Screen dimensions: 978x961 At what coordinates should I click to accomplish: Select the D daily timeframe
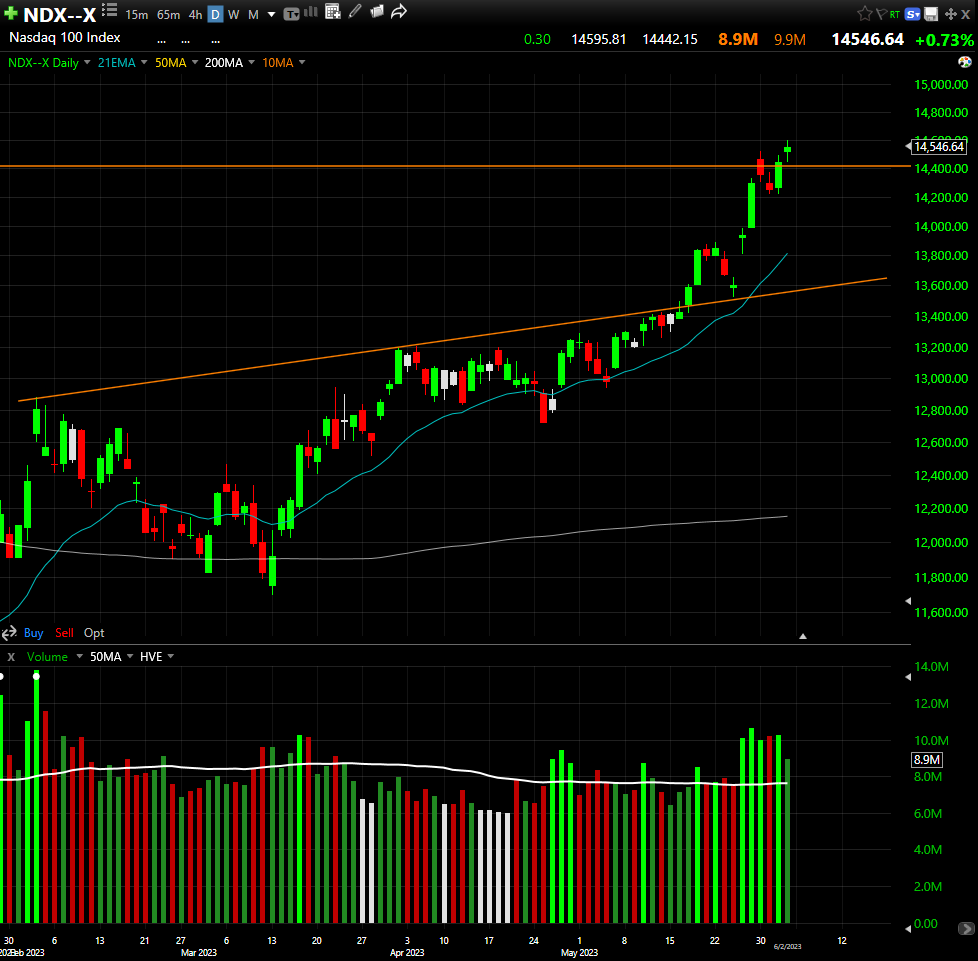215,14
